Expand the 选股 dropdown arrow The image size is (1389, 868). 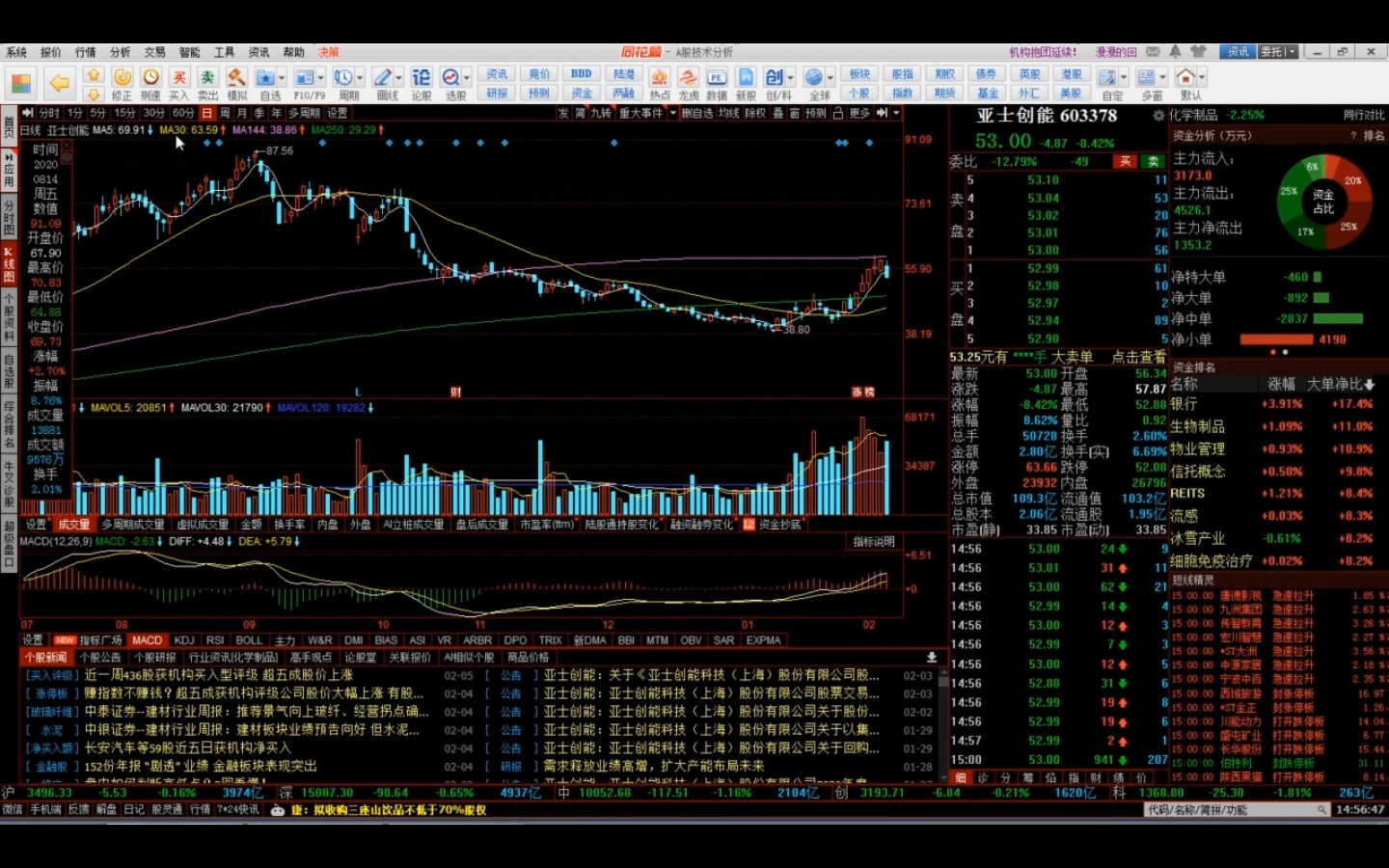tap(467, 77)
